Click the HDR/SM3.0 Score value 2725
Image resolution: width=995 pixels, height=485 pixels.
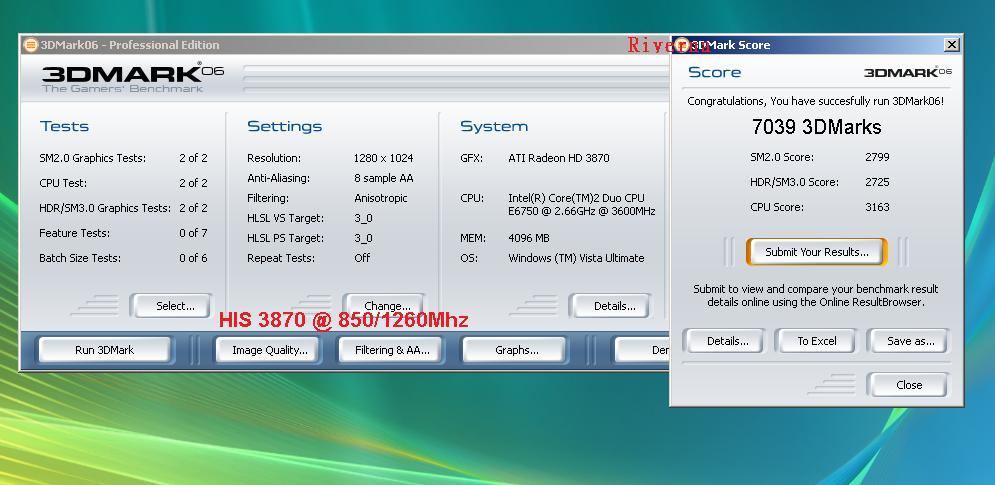tap(877, 182)
